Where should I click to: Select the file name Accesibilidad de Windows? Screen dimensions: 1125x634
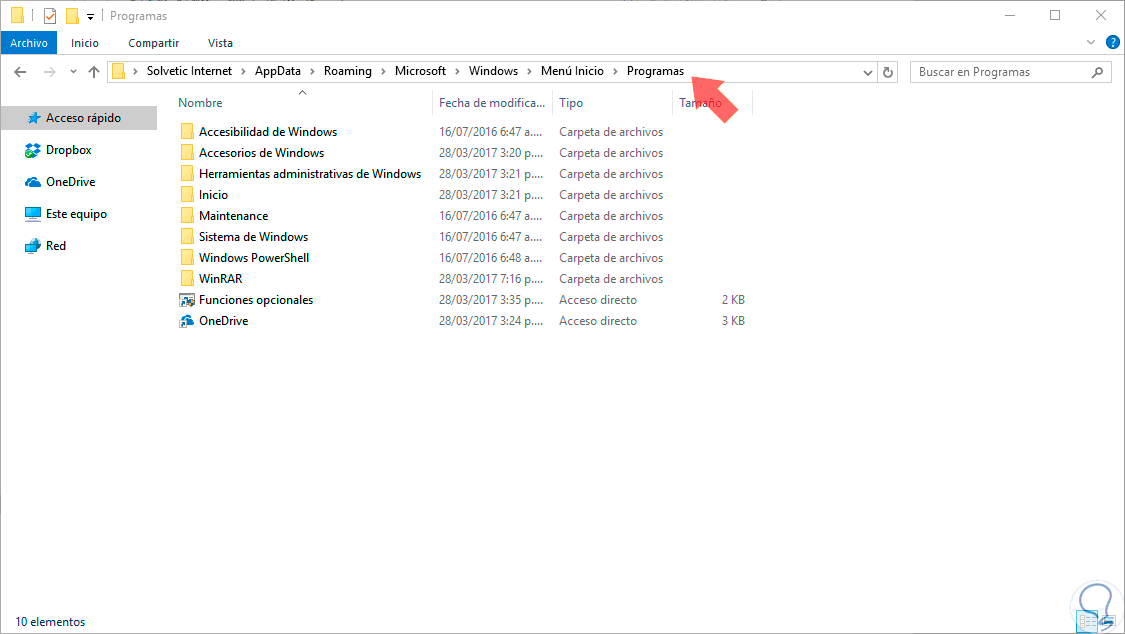pyautogui.click(x=268, y=131)
